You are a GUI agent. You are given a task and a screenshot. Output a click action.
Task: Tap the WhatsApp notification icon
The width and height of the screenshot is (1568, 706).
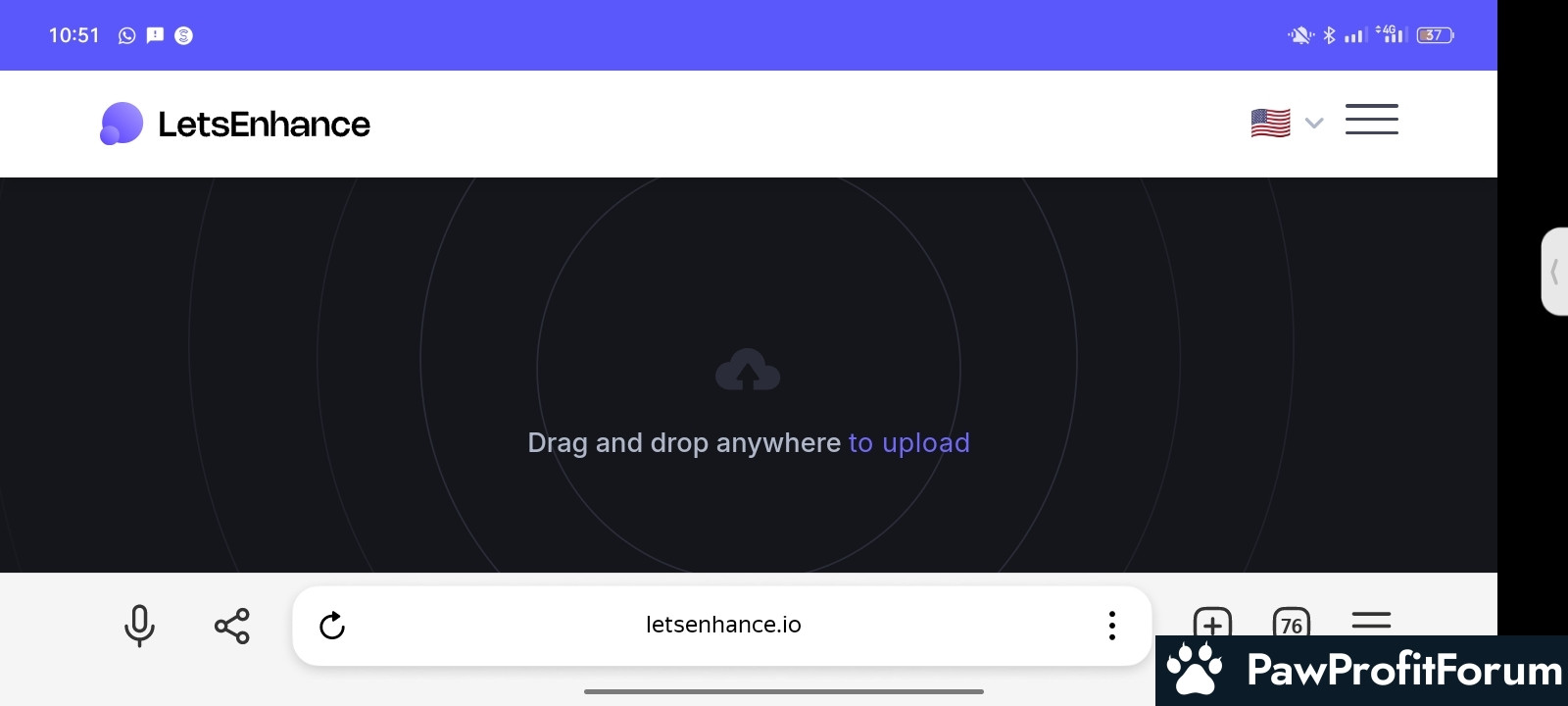(126, 36)
